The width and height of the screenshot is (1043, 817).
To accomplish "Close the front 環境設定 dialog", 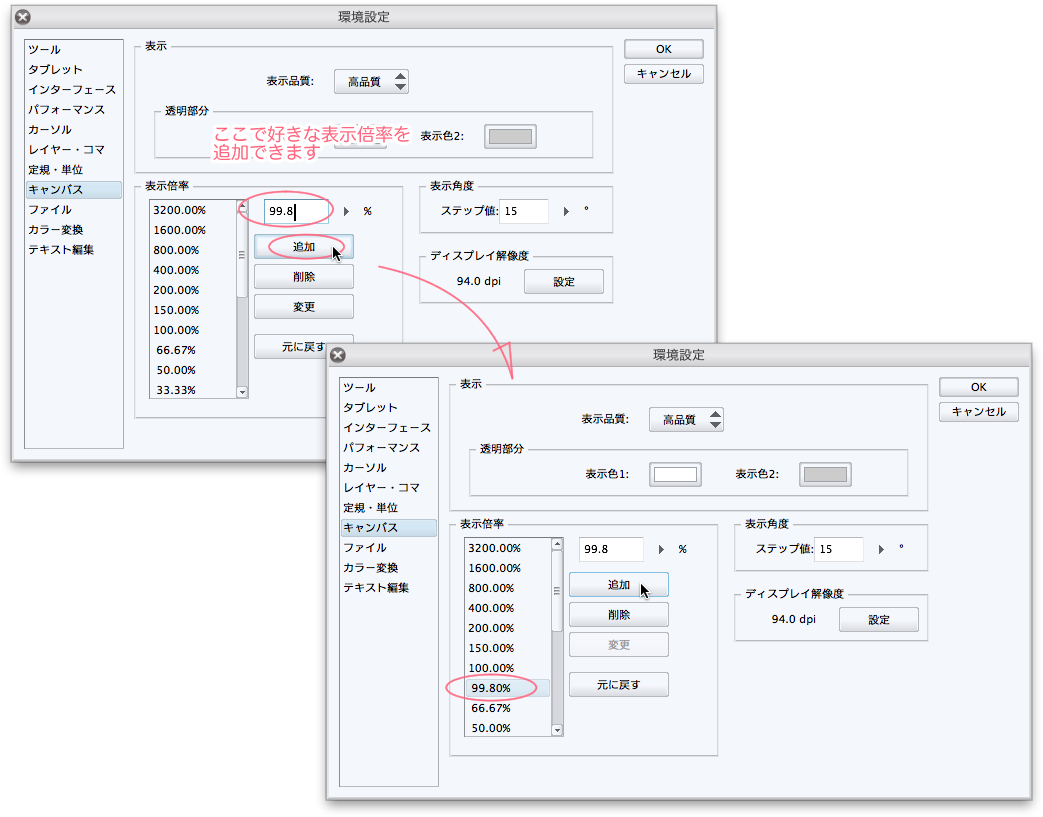I will [338, 355].
